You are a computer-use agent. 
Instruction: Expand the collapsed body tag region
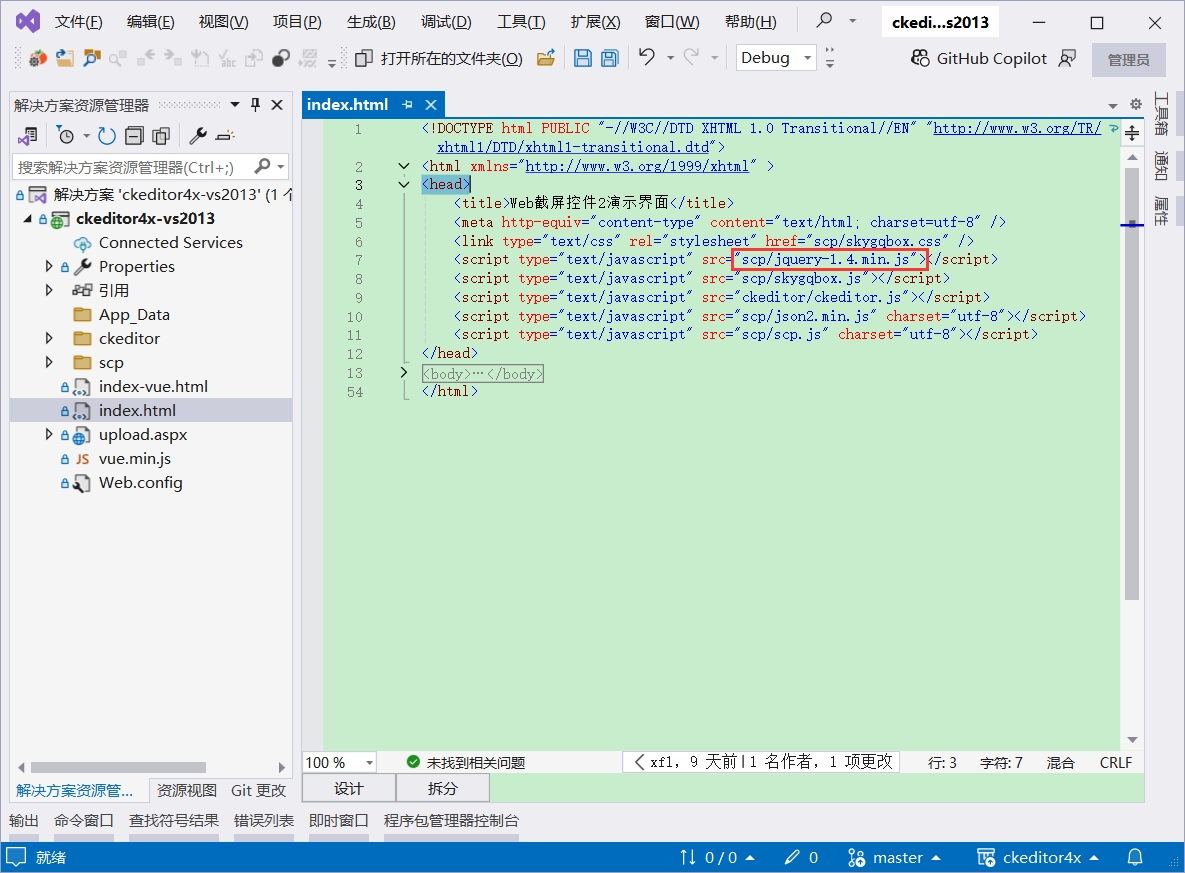tap(404, 373)
